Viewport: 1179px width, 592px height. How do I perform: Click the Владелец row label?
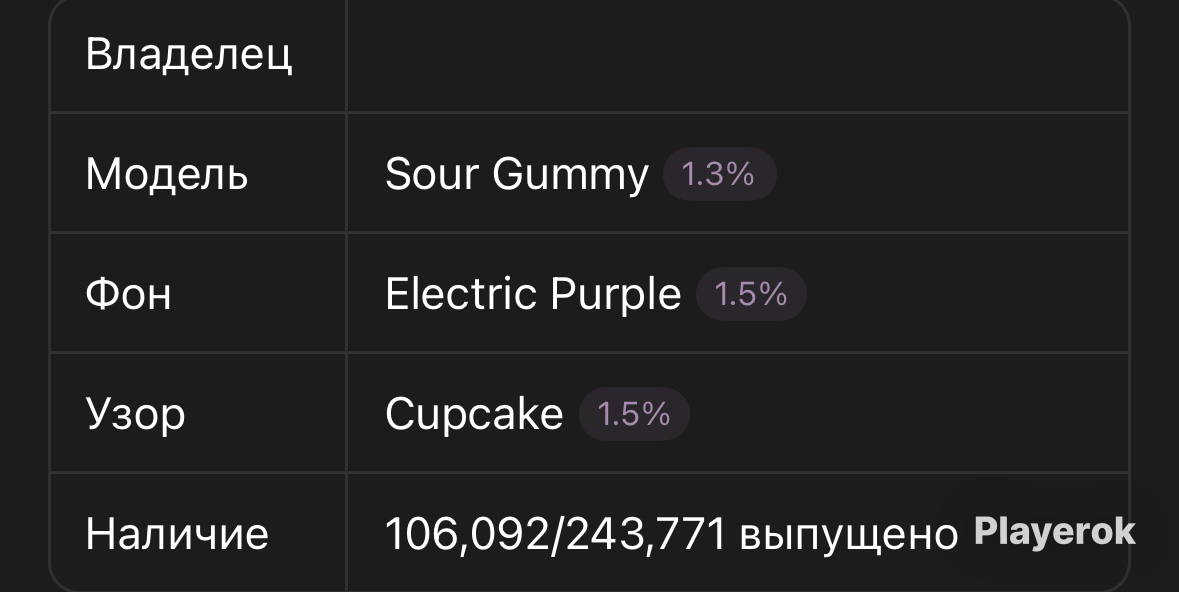click(189, 55)
